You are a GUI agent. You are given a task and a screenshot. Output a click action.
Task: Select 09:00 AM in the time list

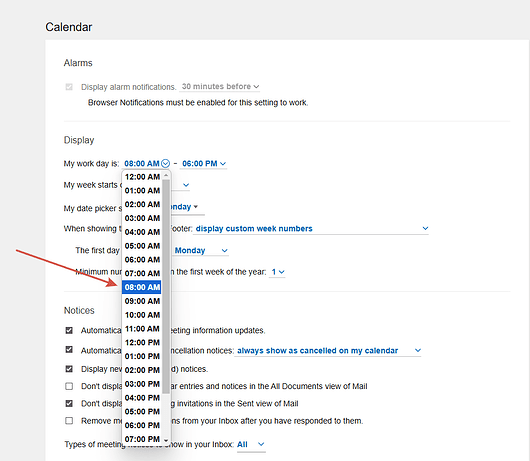coord(142,301)
